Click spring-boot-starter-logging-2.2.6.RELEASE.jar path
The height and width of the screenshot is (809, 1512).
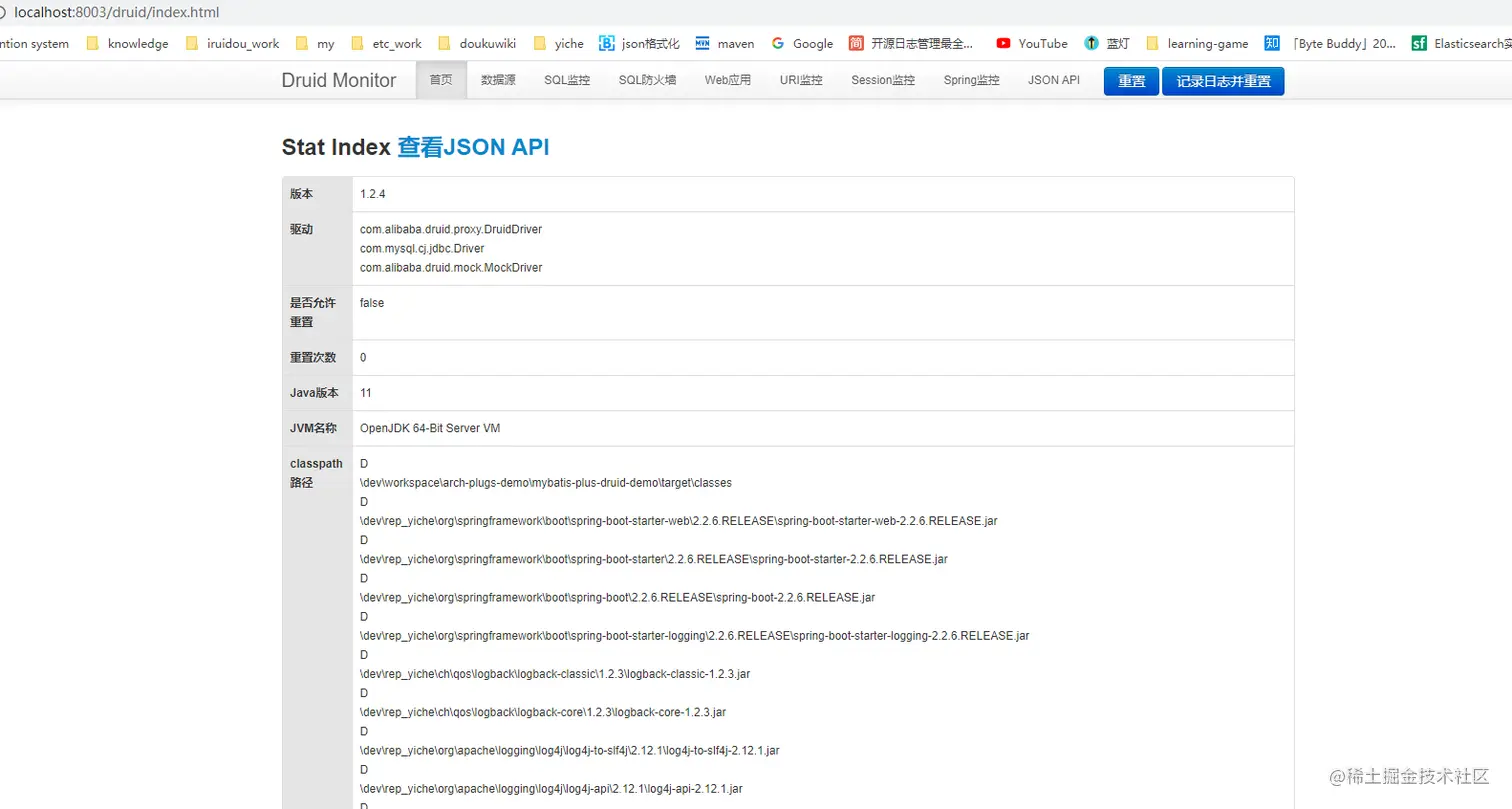pyautogui.click(x=695, y=635)
